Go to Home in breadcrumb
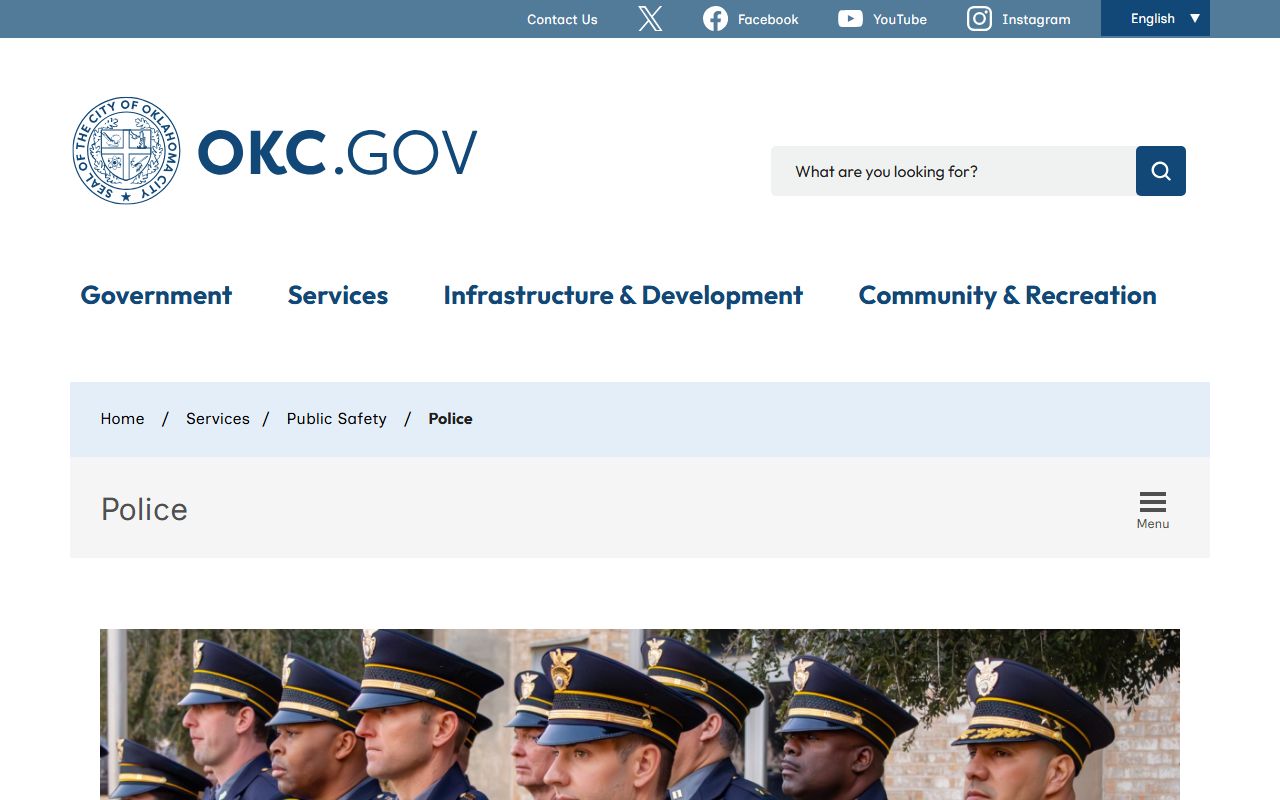This screenshot has width=1280, height=800. tap(122, 419)
